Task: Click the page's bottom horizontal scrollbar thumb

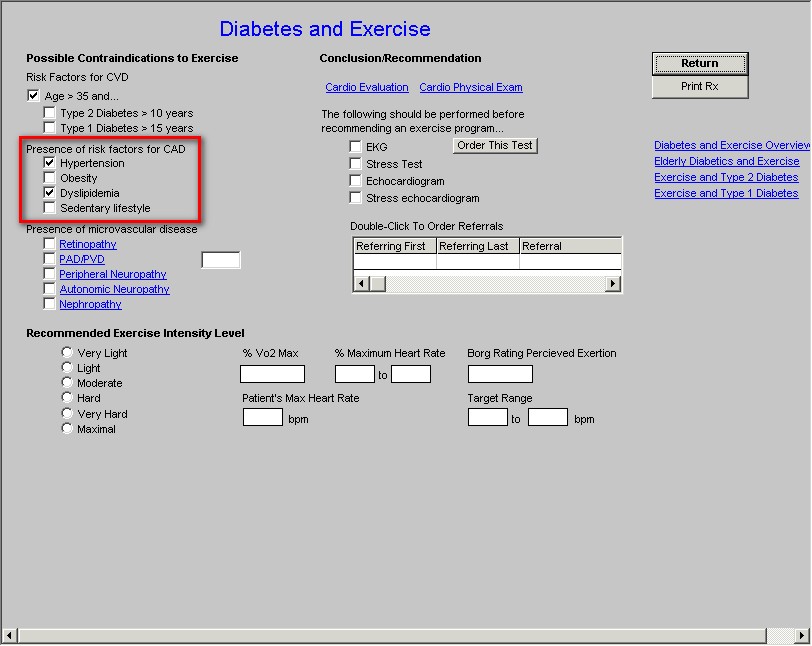Action: click(392, 636)
